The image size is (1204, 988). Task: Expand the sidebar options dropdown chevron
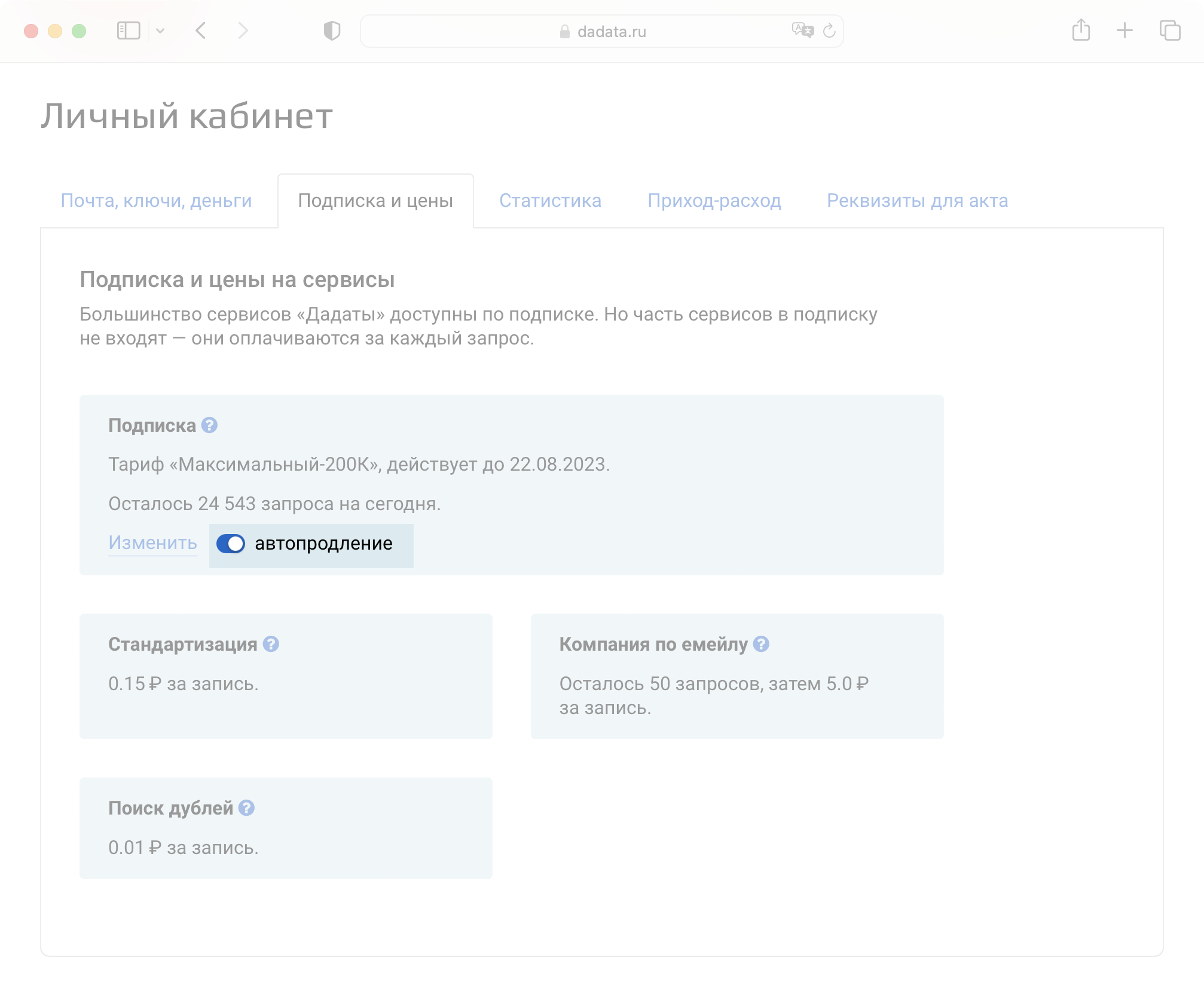(160, 31)
